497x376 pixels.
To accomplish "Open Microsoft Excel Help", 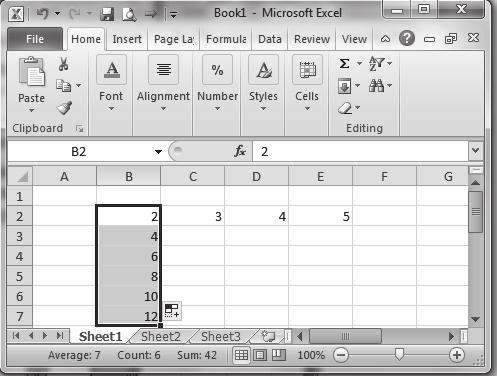I will click(x=407, y=38).
